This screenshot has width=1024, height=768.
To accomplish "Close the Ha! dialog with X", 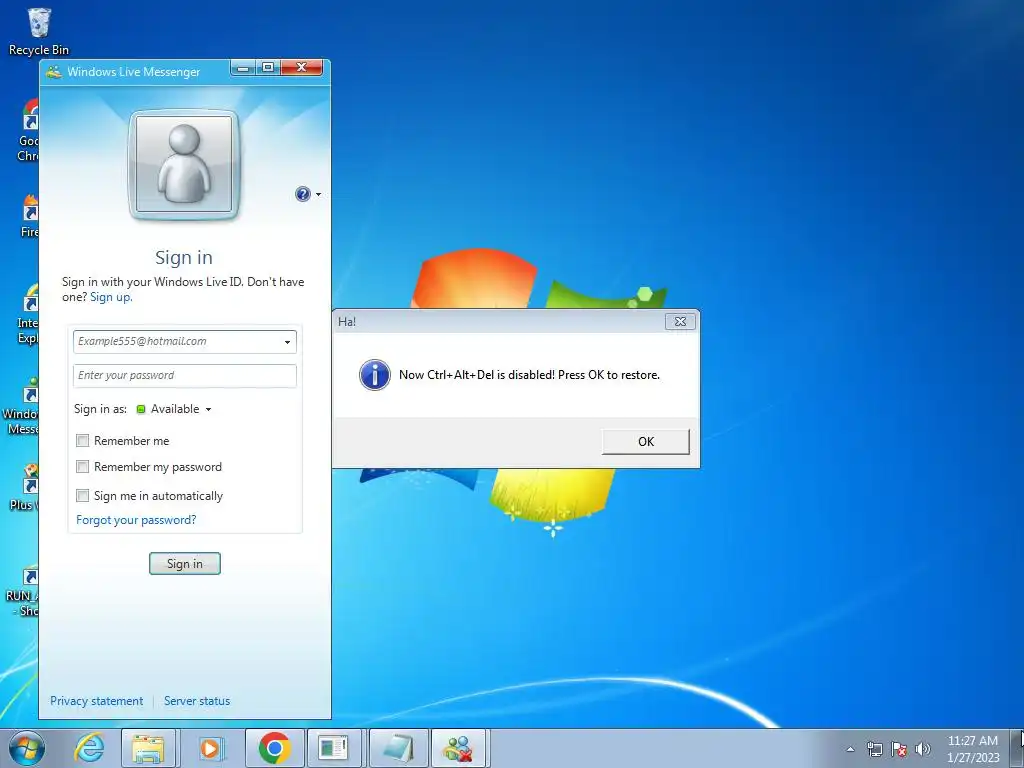I will [x=680, y=321].
